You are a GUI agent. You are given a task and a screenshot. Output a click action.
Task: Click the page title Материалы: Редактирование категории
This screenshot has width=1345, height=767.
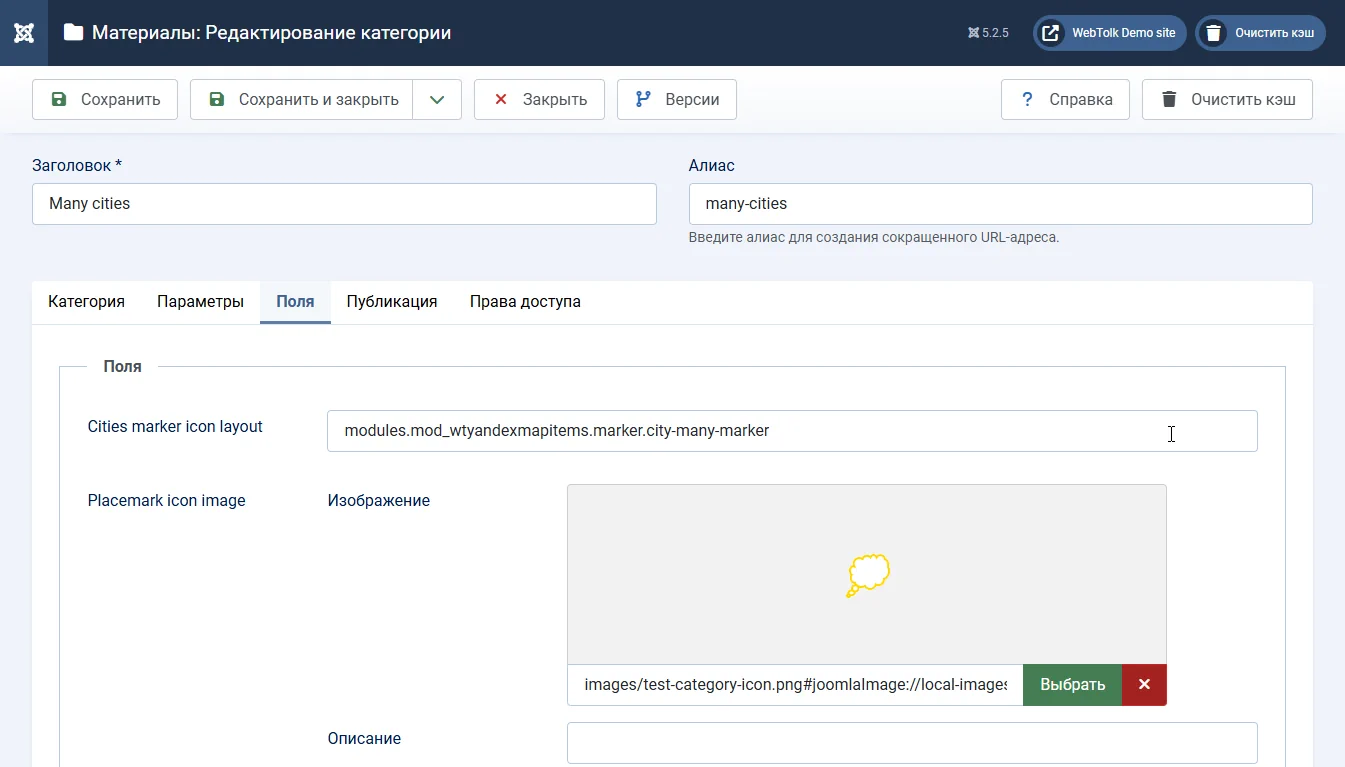click(271, 33)
